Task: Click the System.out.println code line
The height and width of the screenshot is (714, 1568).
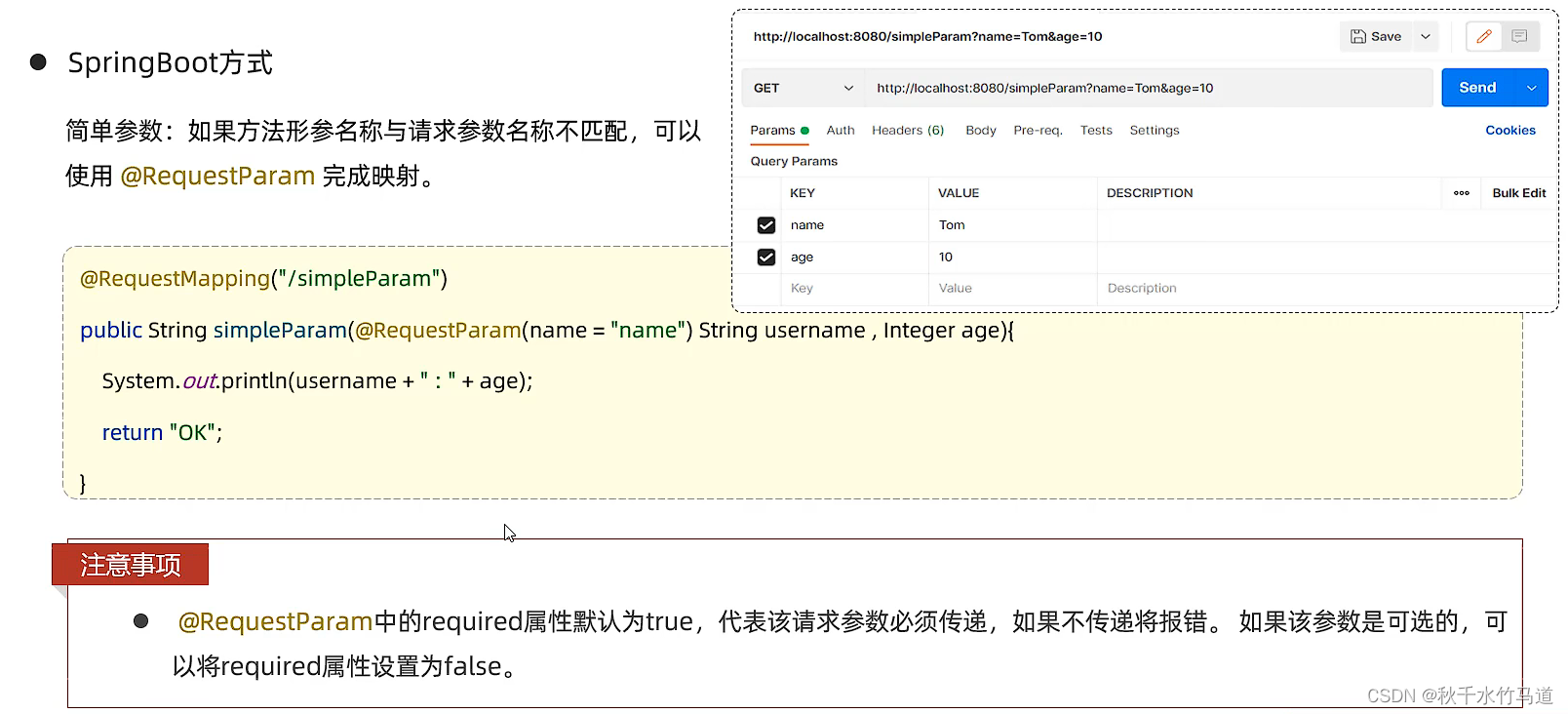Action: pos(317,381)
